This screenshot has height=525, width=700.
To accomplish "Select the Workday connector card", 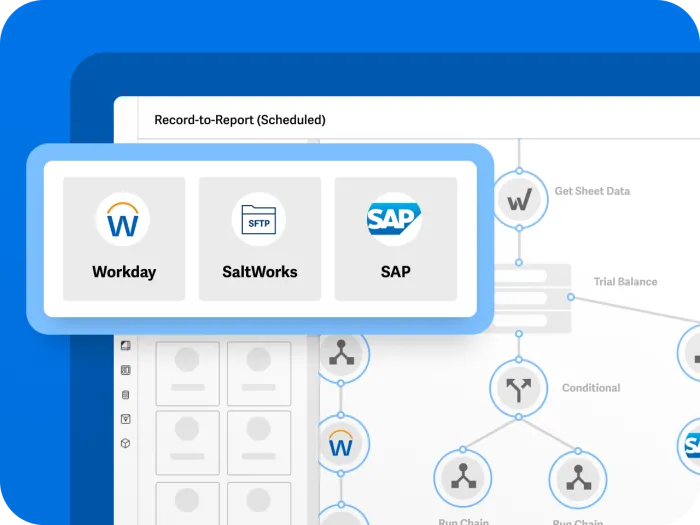I will (124, 238).
